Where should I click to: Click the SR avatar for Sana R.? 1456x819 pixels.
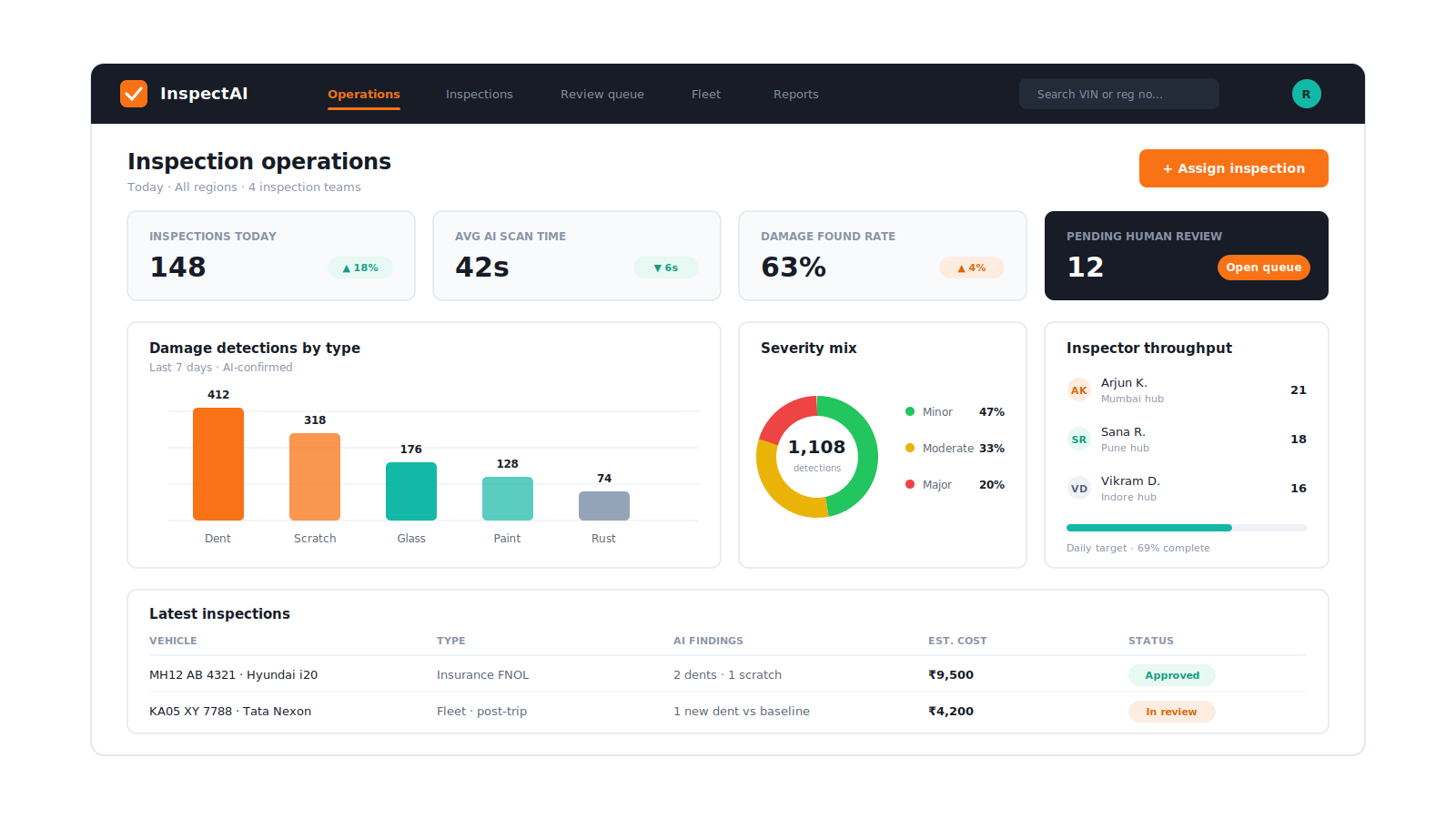coord(1079,440)
